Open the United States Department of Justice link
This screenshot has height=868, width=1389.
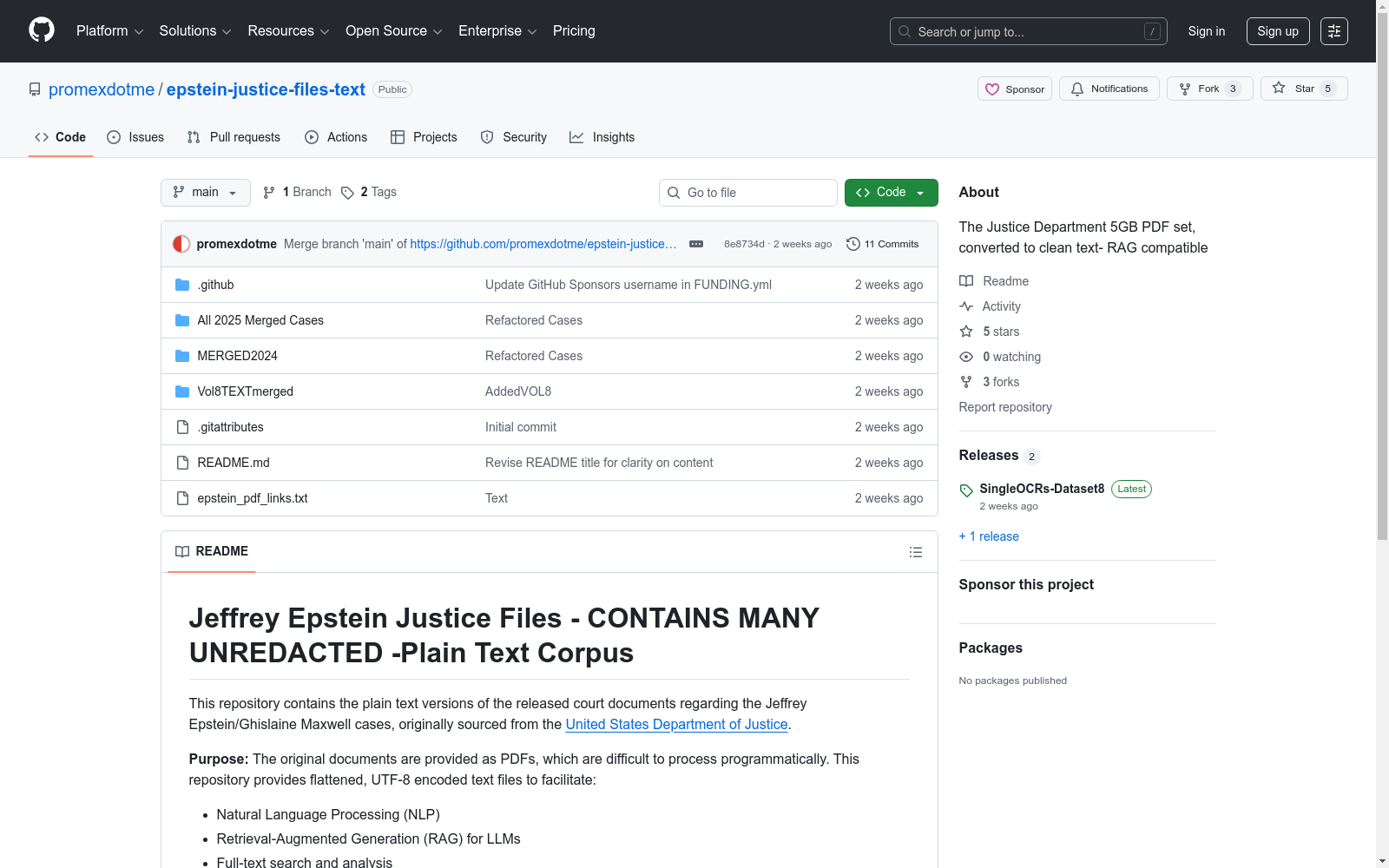click(677, 724)
